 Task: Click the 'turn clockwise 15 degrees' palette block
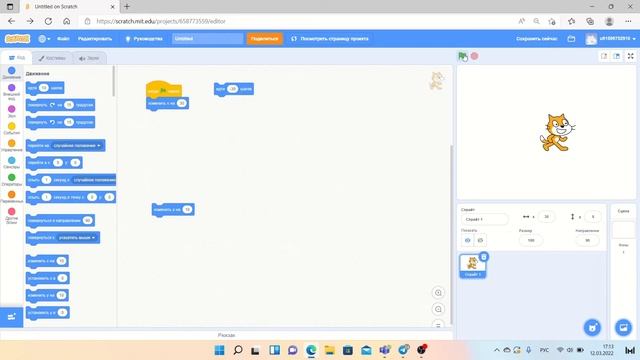[60, 105]
